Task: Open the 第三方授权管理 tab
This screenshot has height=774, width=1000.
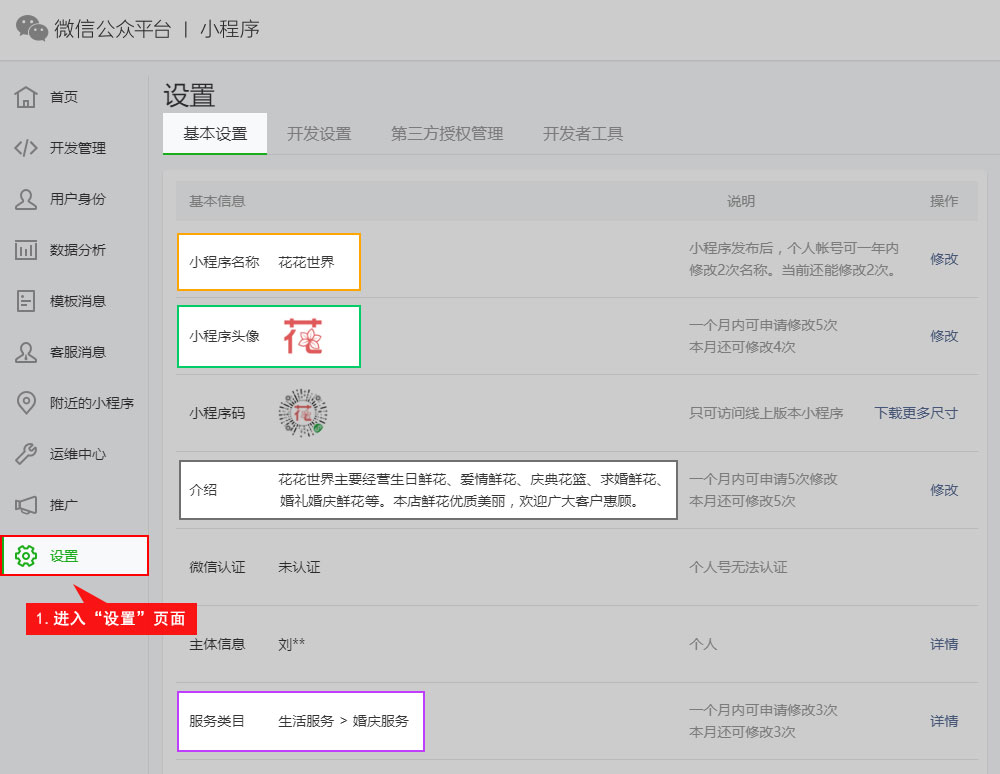Action: pos(447,134)
